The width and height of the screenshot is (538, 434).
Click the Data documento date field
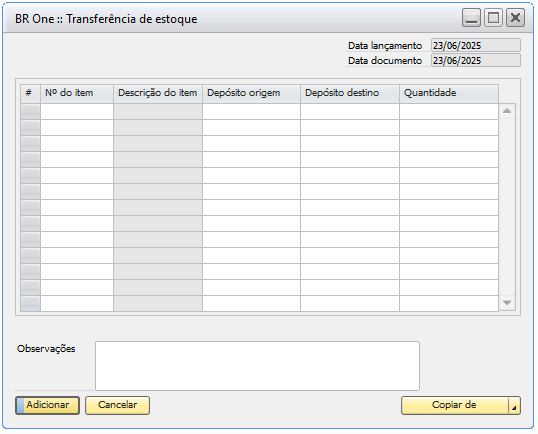[476, 60]
